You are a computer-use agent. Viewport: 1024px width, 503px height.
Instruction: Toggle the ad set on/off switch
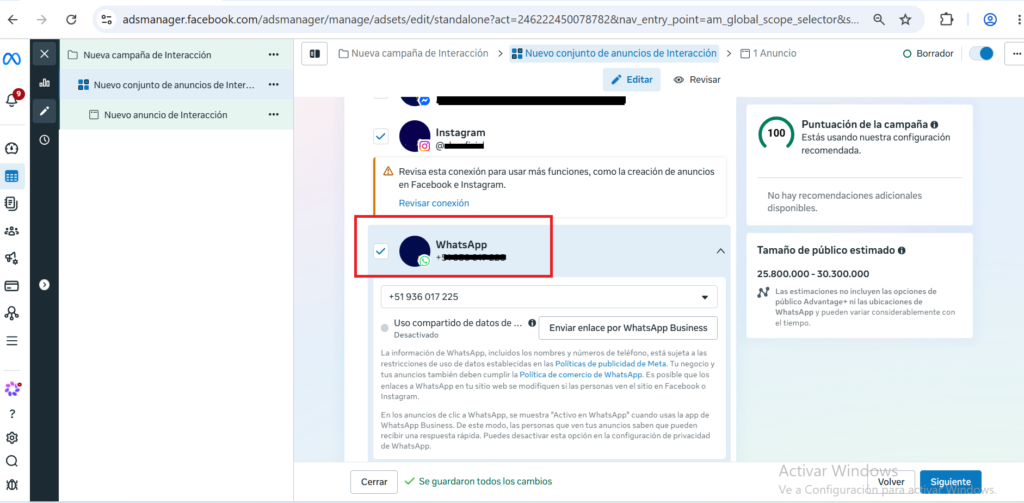click(981, 54)
